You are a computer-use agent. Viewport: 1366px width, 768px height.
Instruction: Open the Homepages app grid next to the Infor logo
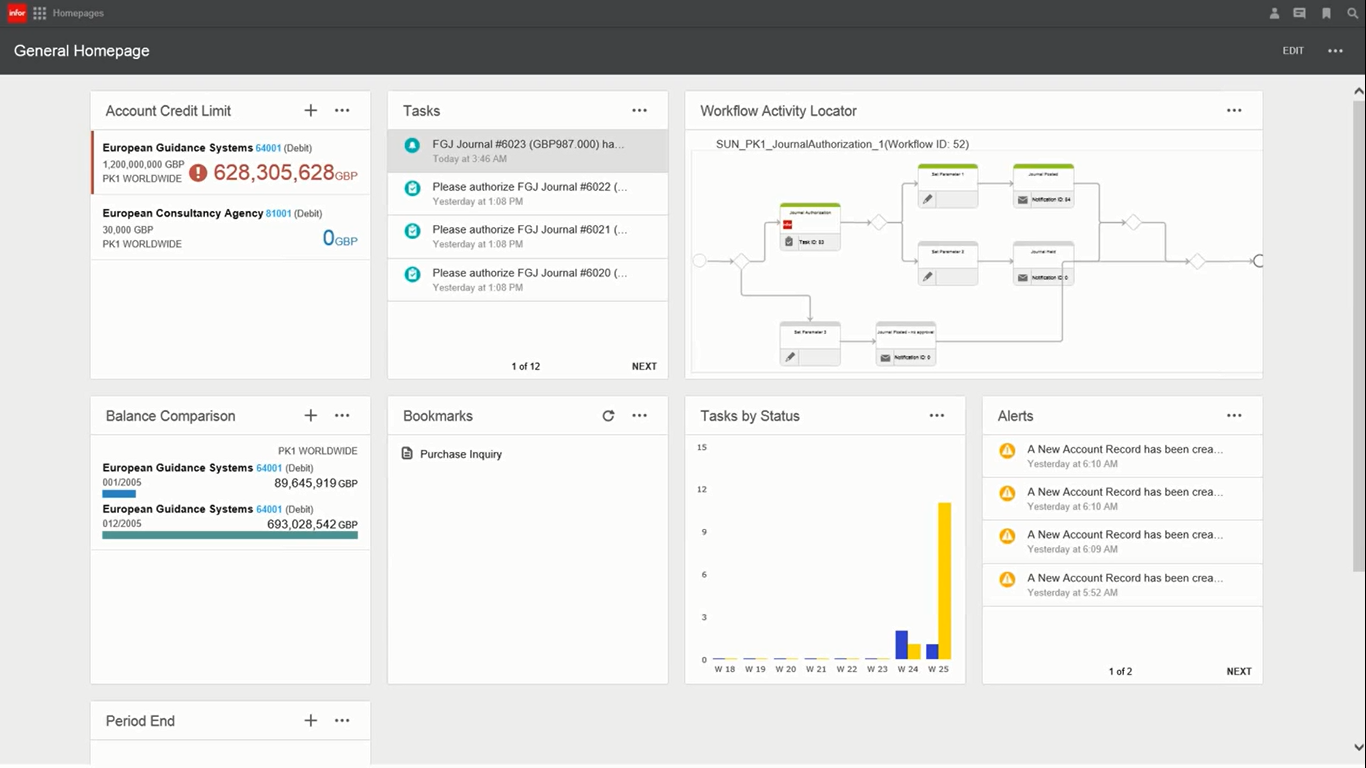[38, 13]
